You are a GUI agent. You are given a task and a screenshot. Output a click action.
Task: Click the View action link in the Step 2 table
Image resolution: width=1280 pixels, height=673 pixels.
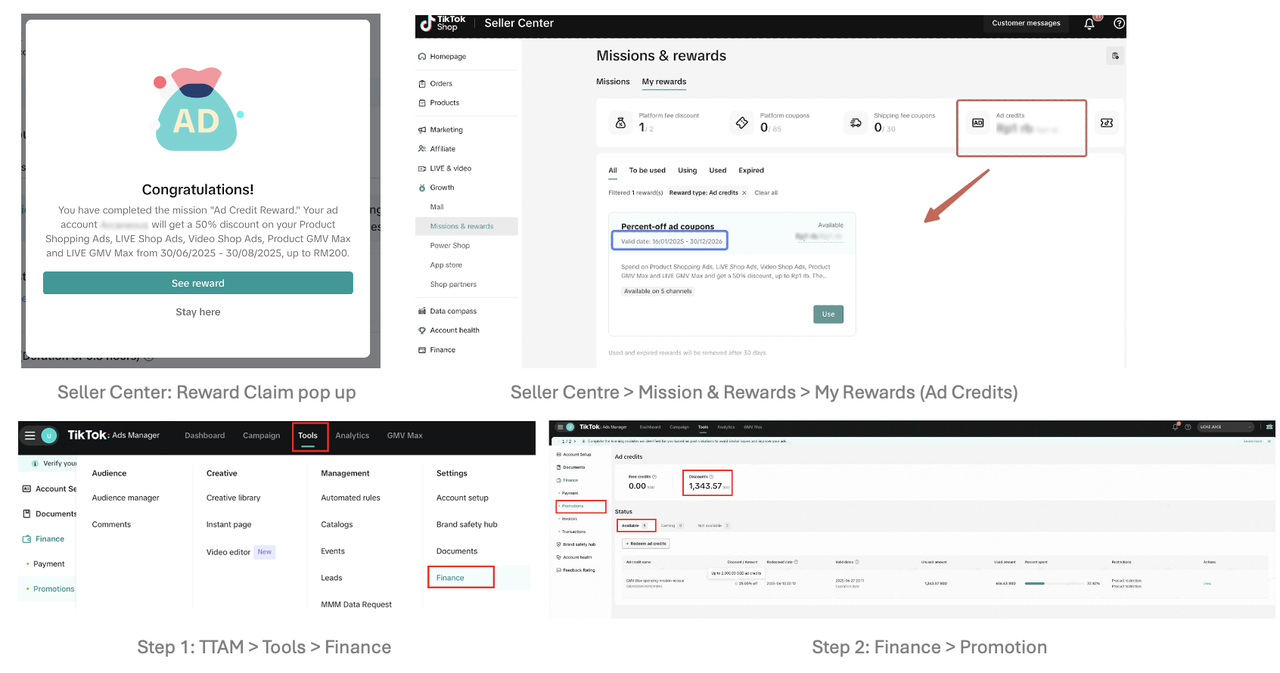coord(1207,583)
